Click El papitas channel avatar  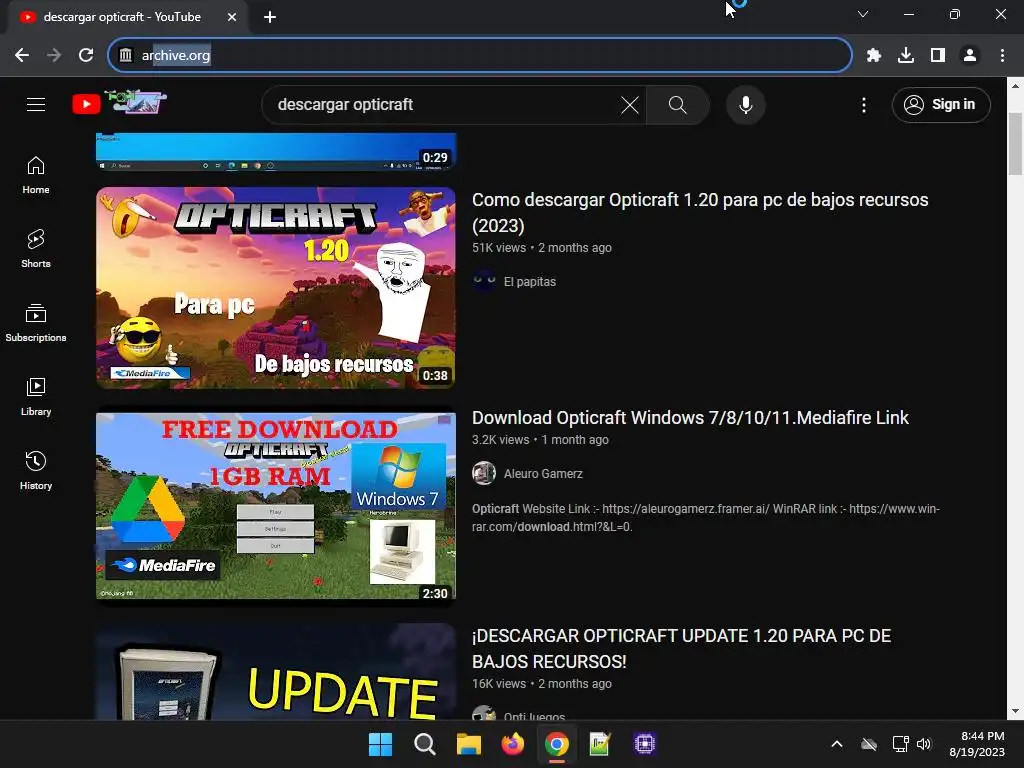pyautogui.click(x=484, y=281)
